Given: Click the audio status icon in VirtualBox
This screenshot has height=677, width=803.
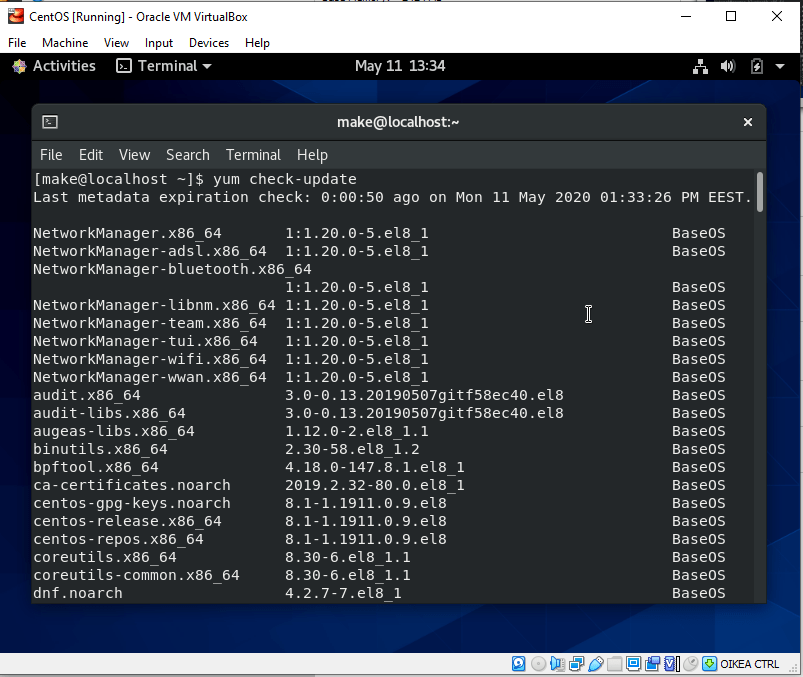Looking at the screenshot, I should coord(558,664).
